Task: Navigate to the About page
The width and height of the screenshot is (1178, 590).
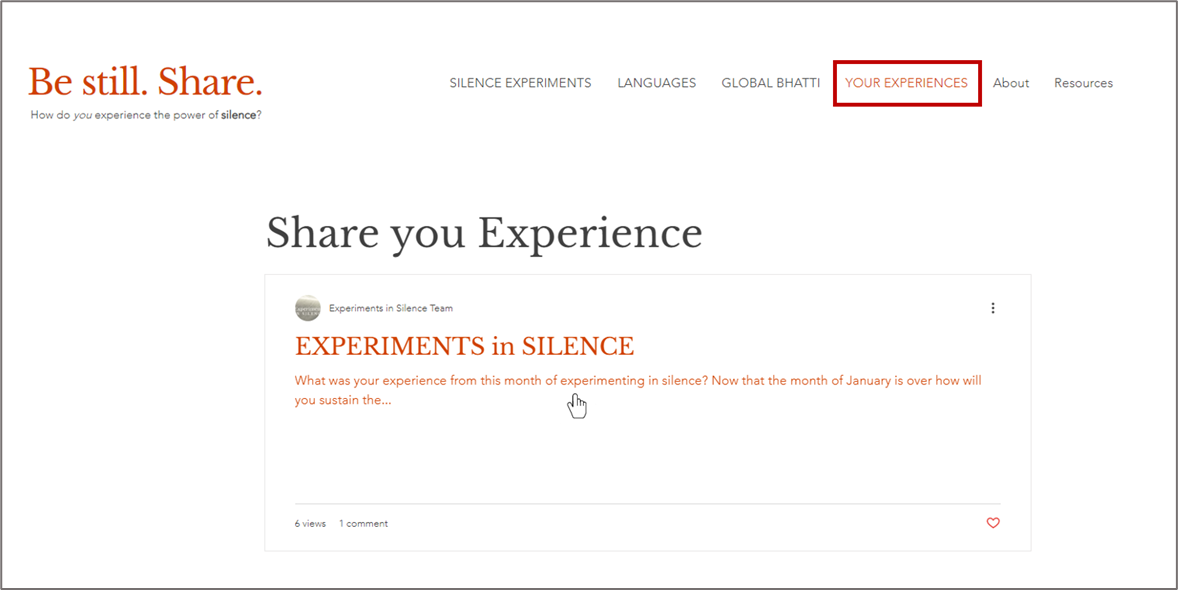Action: 1010,83
